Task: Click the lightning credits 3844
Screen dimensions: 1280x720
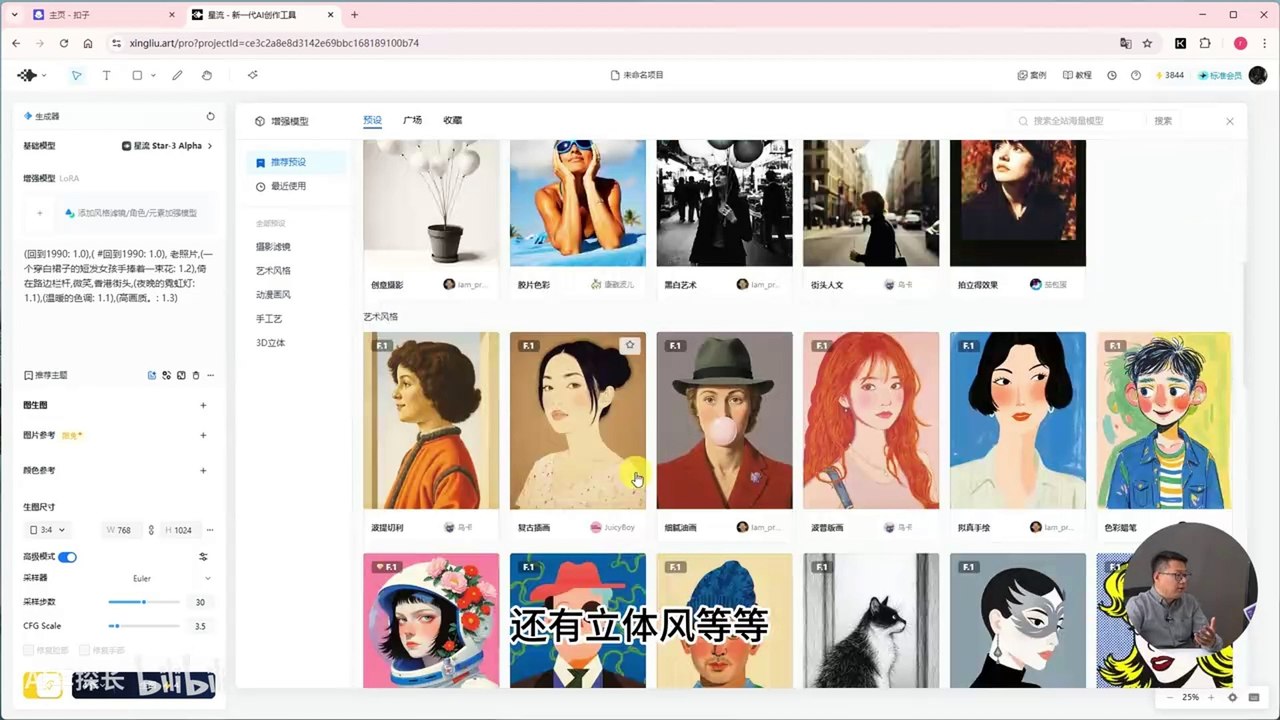Action: [1169, 75]
